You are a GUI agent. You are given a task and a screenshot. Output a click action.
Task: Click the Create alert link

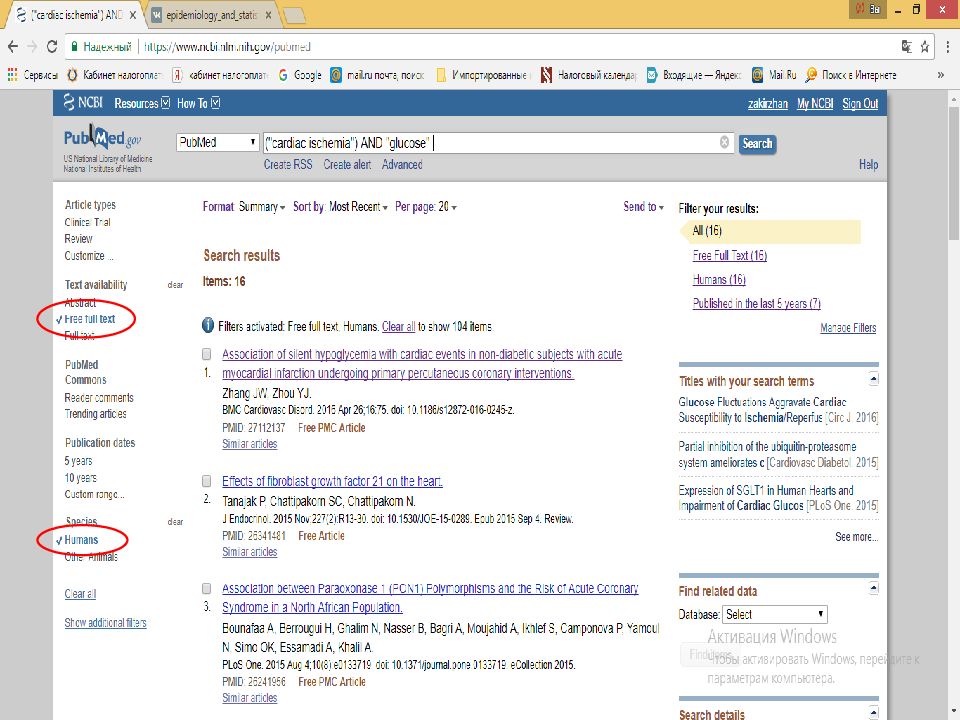click(x=347, y=164)
